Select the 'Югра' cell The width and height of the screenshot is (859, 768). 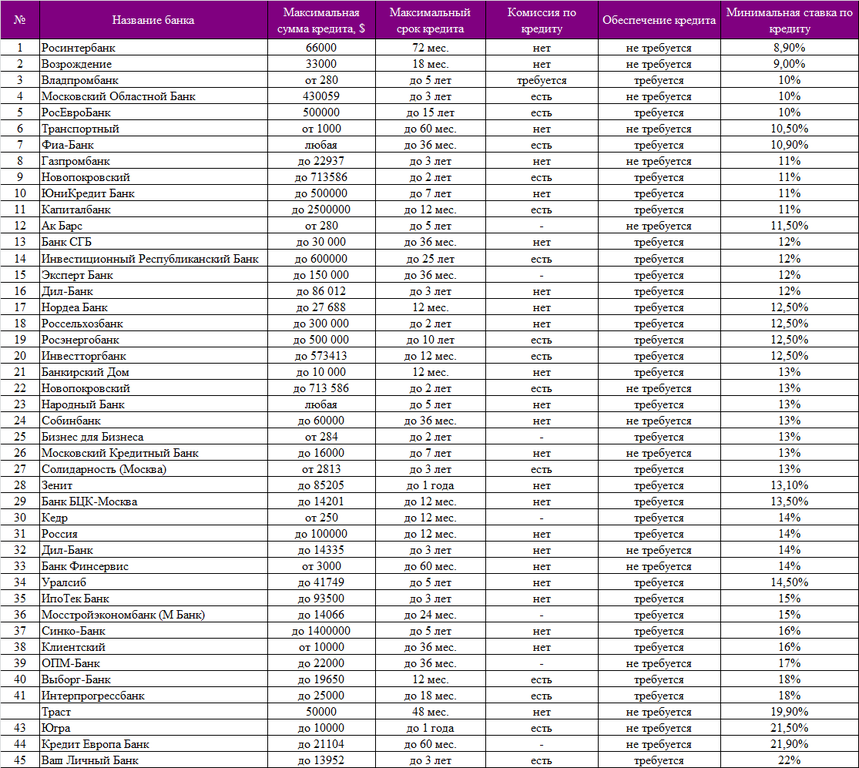pyautogui.click(x=153, y=728)
